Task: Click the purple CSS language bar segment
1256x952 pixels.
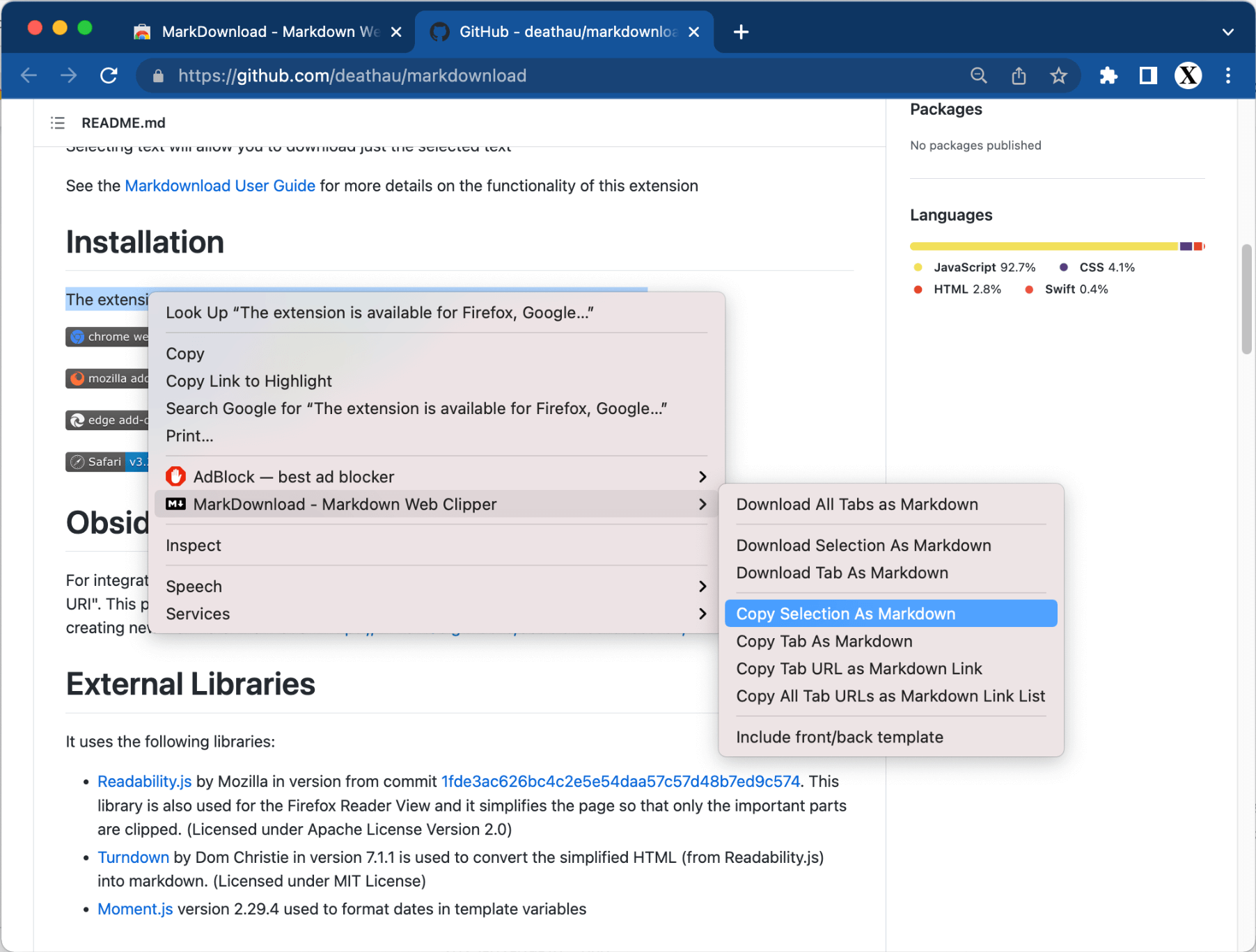Action: point(1186,246)
